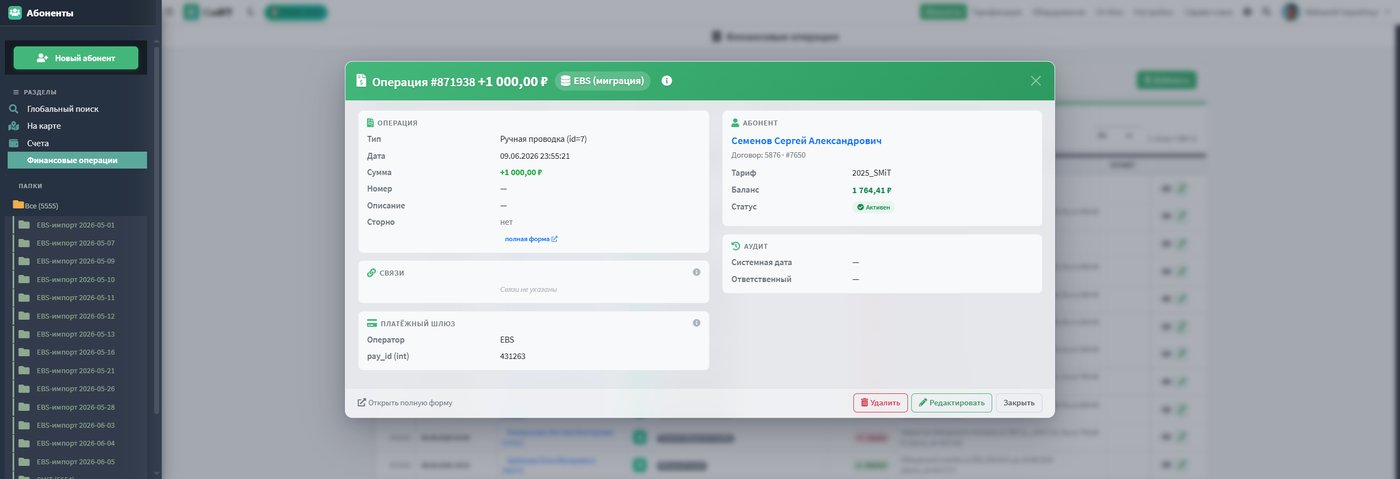1400x479 pixels.
Task: Select Финансовые операции in the sidebar
Action: click(x=77, y=160)
